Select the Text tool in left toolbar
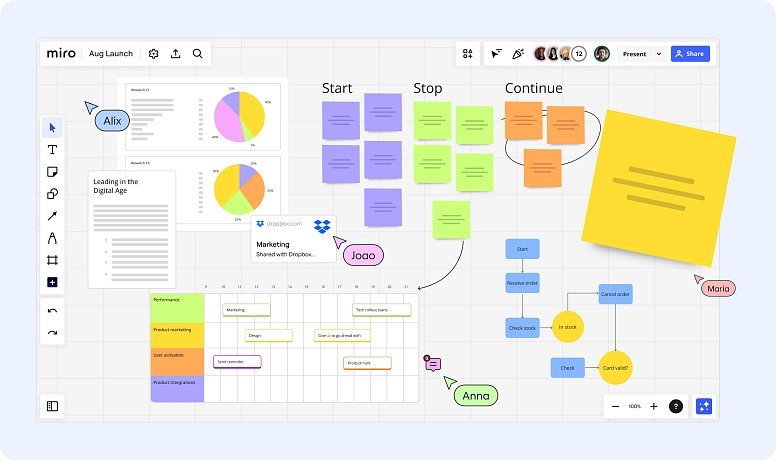776x460 pixels. click(52, 149)
